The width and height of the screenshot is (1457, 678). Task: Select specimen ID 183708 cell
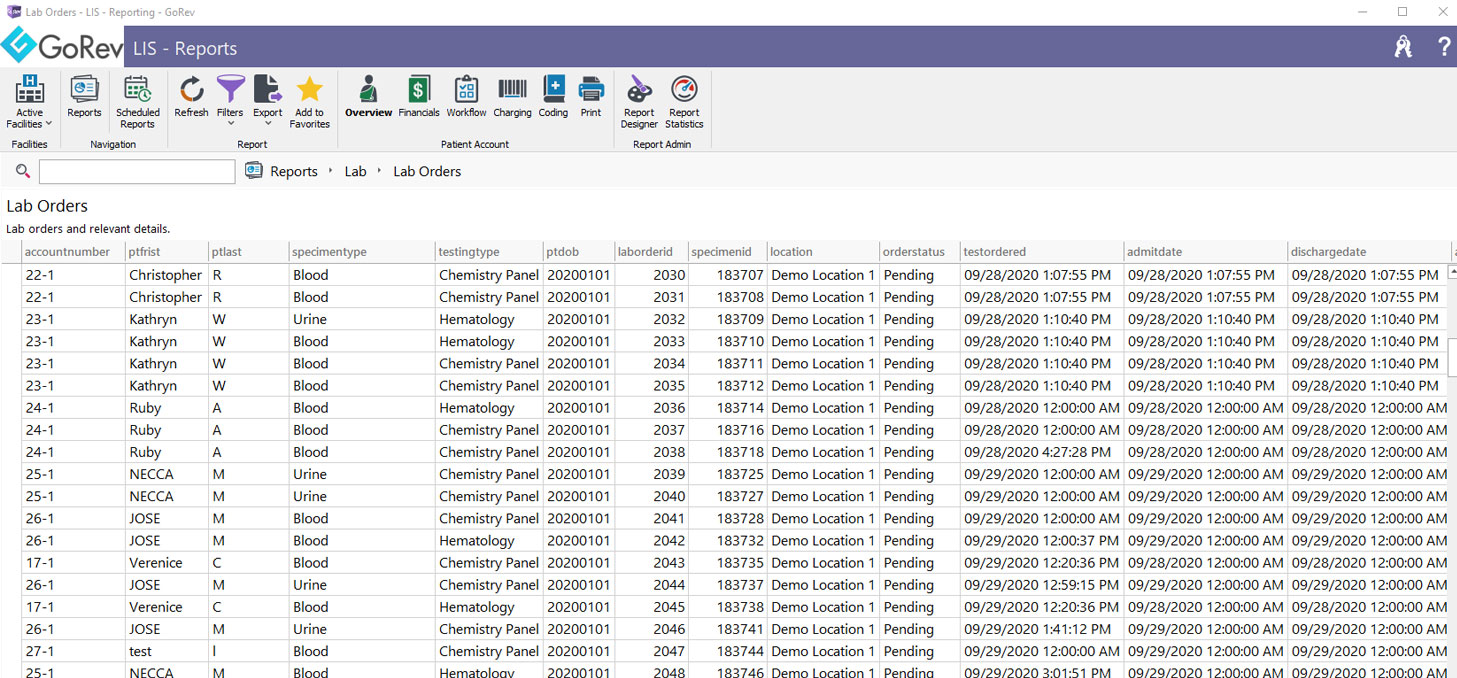click(728, 297)
